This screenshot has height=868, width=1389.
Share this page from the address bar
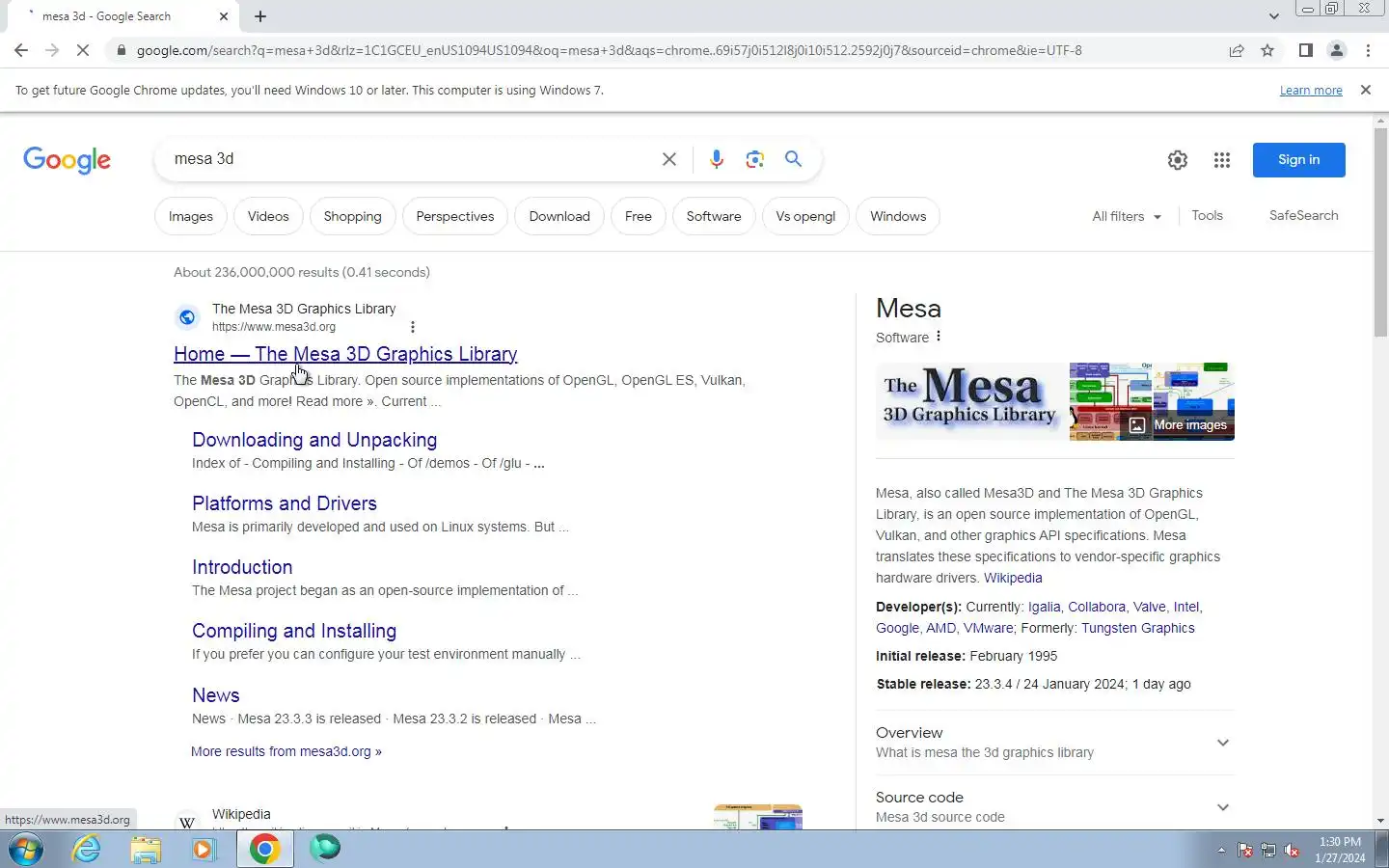[x=1237, y=50]
